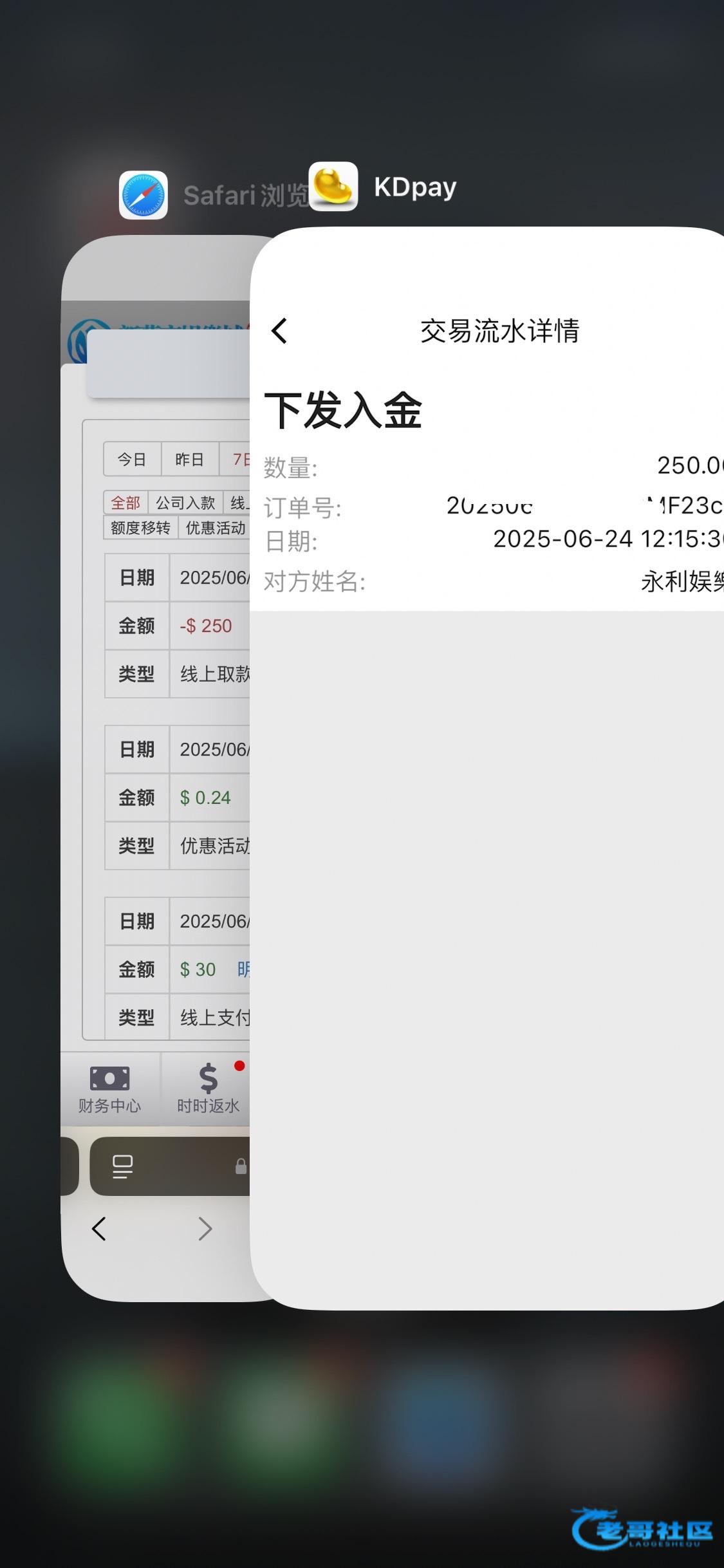
Task: Tap the Safari compass app icon
Action: [144, 195]
